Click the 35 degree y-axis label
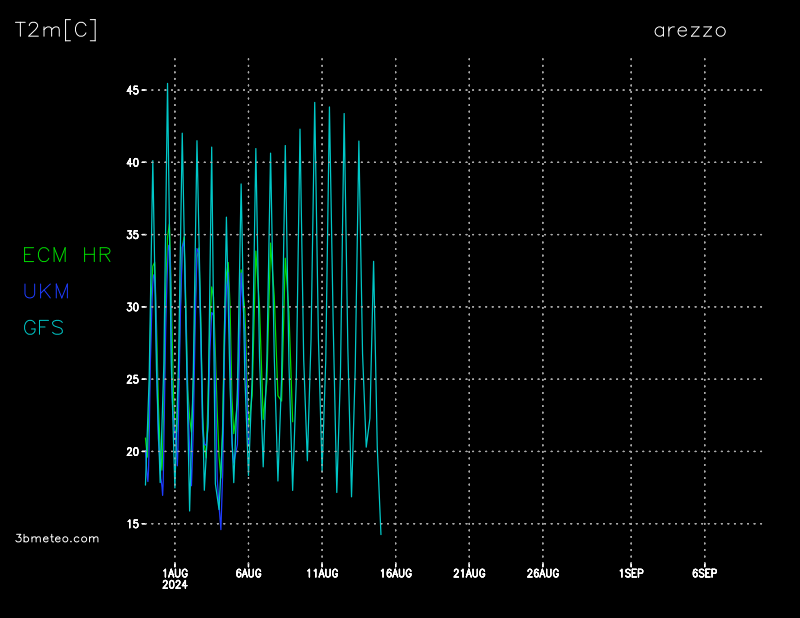Viewport: 800px width, 618px height. pyautogui.click(x=133, y=235)
